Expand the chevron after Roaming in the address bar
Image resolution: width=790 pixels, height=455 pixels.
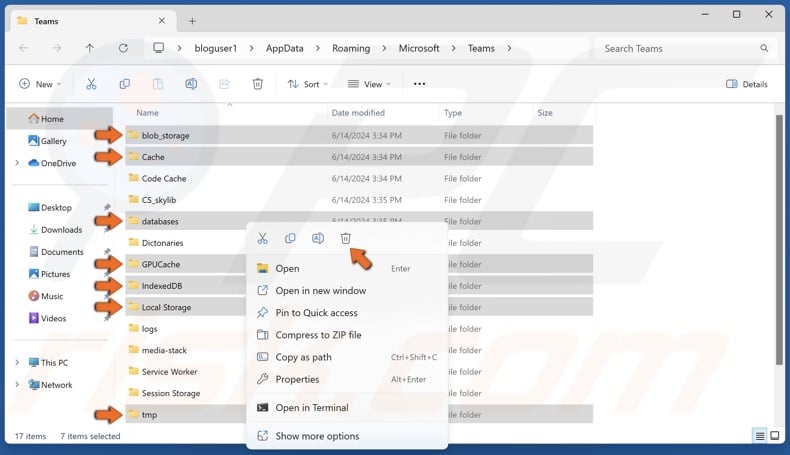click(x=384, y=48)
